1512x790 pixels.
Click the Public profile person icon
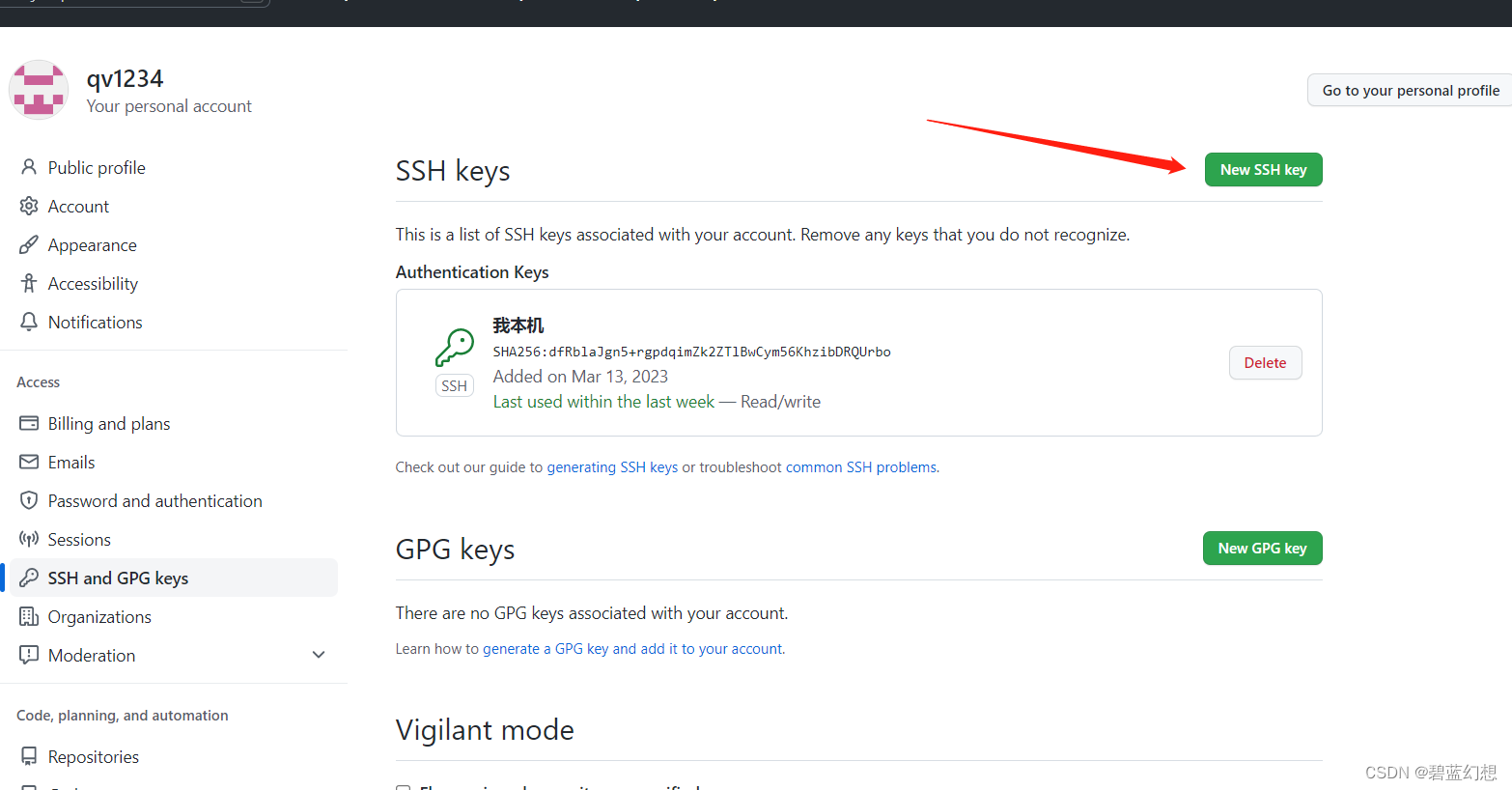(29, 167)
